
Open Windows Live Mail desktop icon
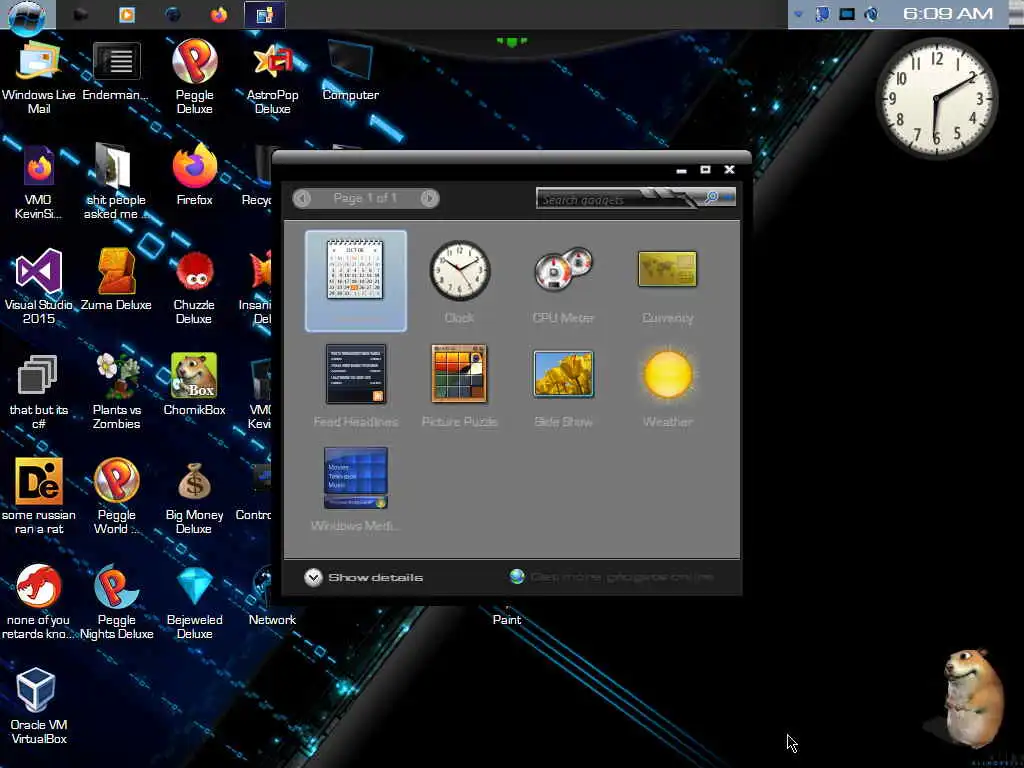[x=39, y=78]
